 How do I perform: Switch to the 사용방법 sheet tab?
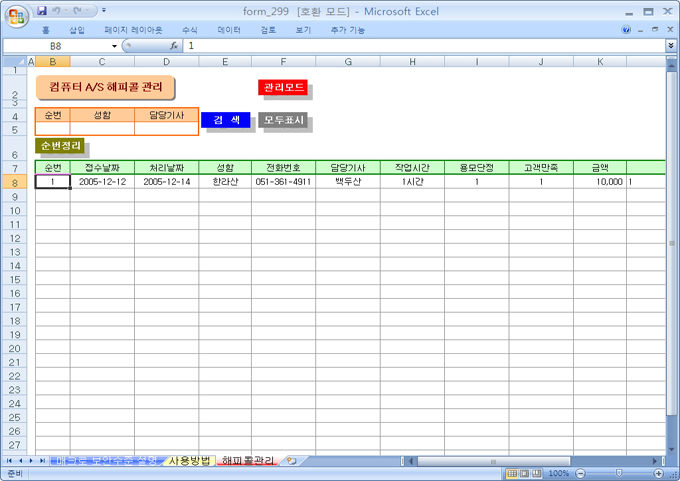pyautogui.click(x=189, y=461)
